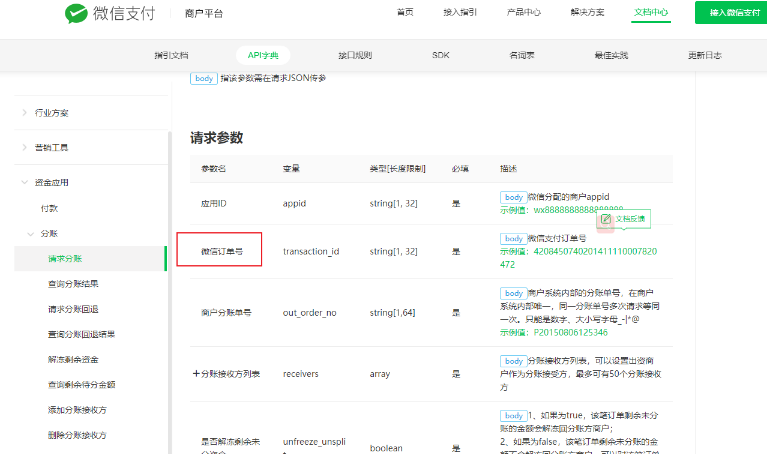The image size is (767, 454).
Task: Switch to the API字典 tab
Action: (263, 55)
